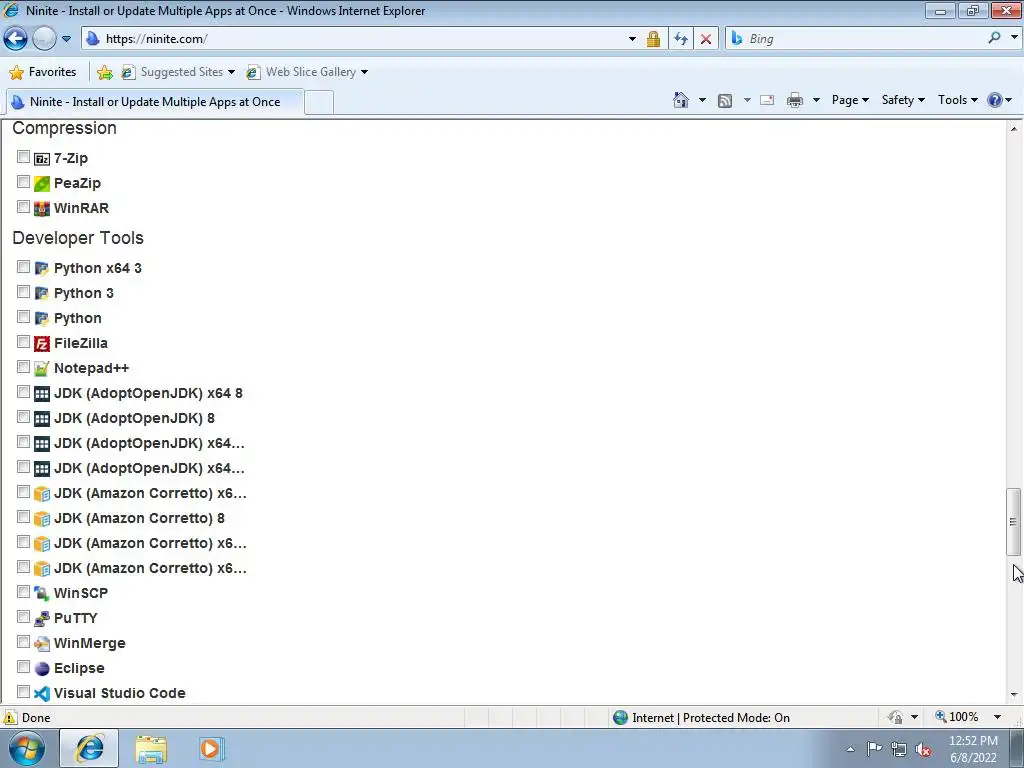Image resolution: width=1024 pixels, height=768 pixels.
Task: Click into the Bing search box
Action: coord(865,39)
